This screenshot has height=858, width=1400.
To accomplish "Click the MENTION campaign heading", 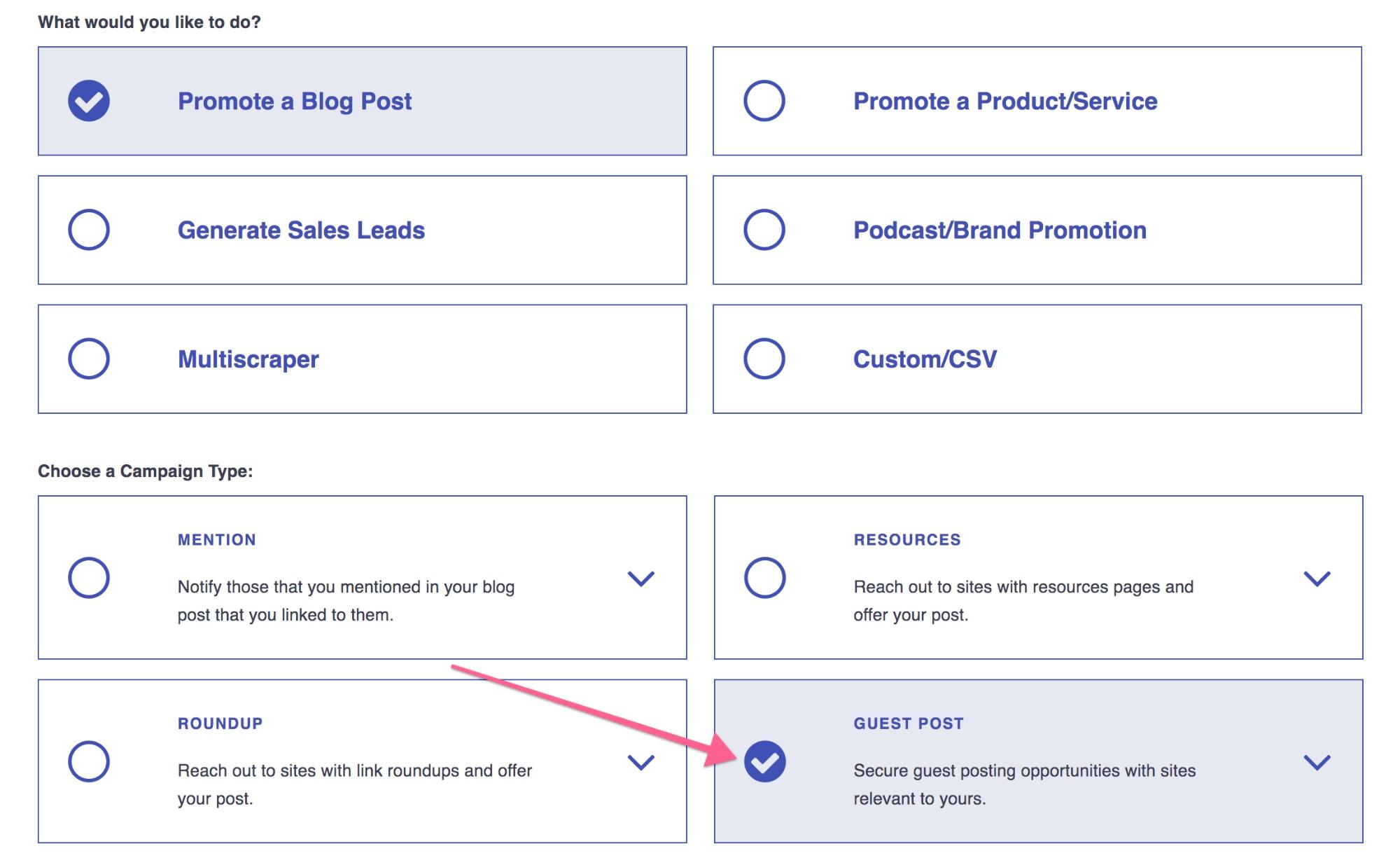I will [217, 540].
